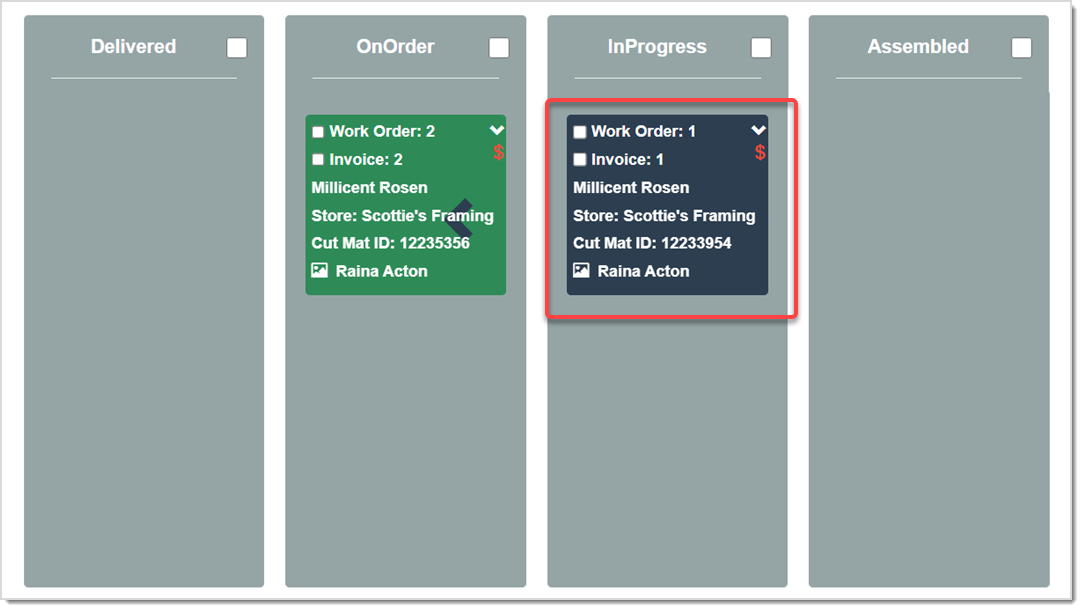Screen dimensions: 1082x610
Task: Toggle the Assembled column checkbox
Action: point(1021,48)
